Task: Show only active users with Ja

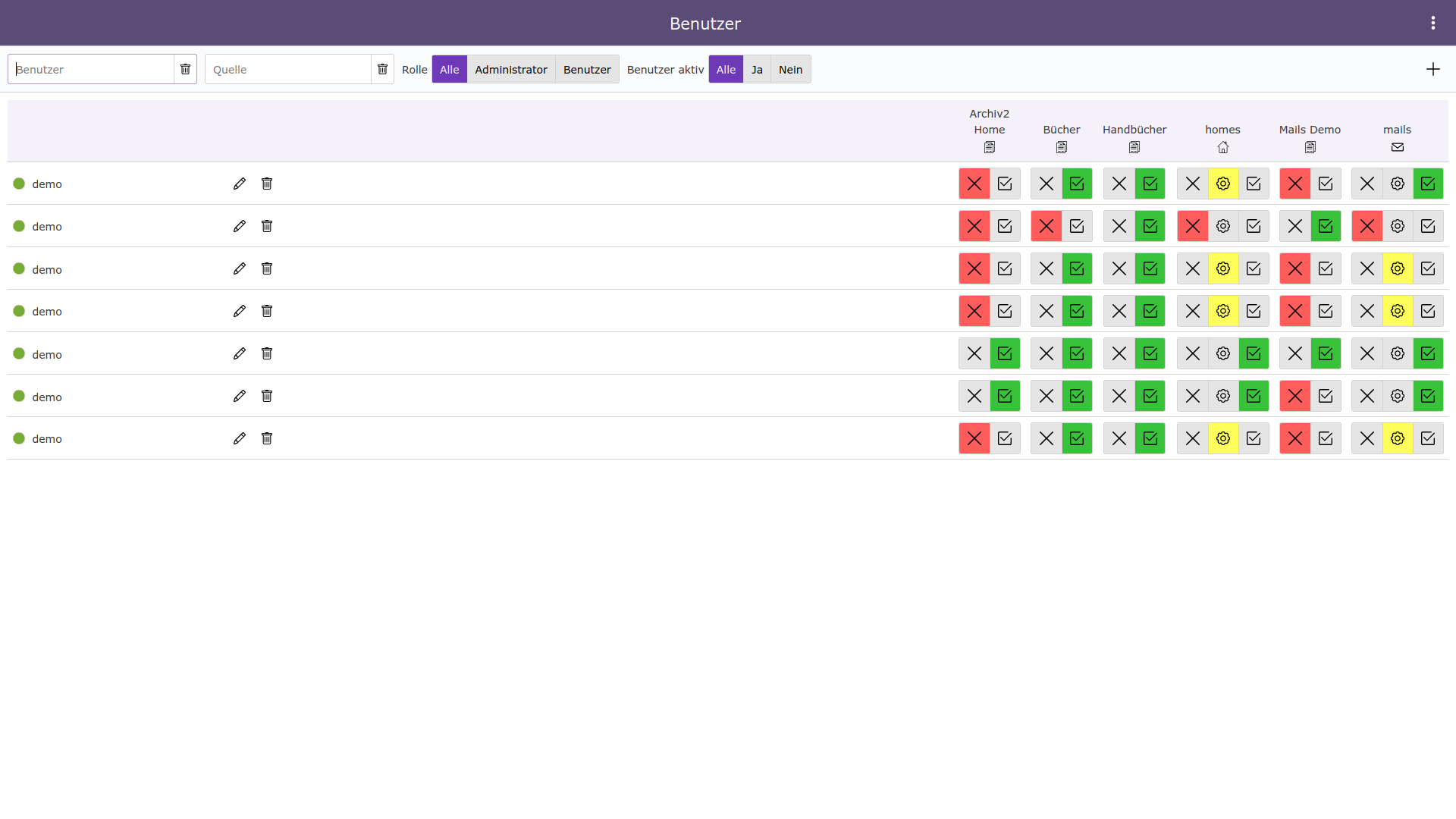Action: [x=756, y=69]
